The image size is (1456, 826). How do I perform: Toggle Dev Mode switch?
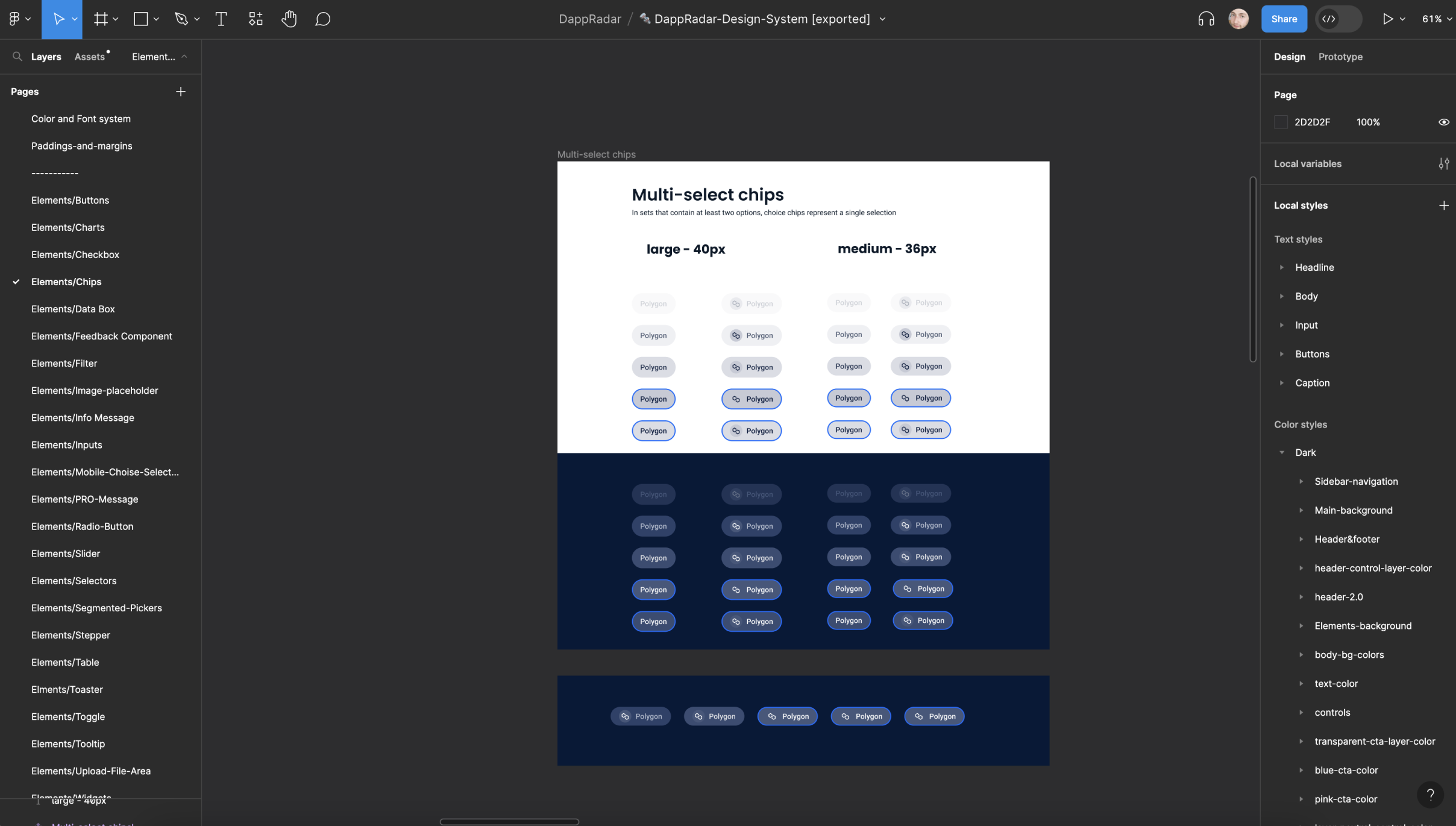point(1338,19)
